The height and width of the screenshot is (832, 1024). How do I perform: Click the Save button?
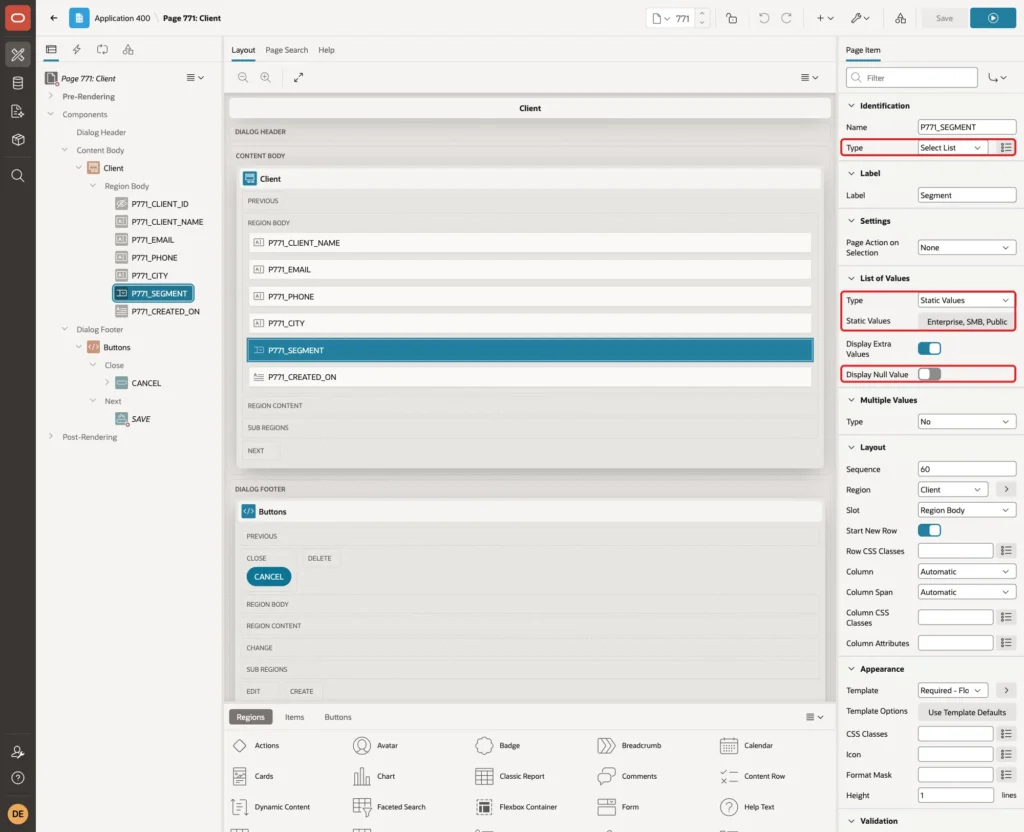(x=944, y=18)
